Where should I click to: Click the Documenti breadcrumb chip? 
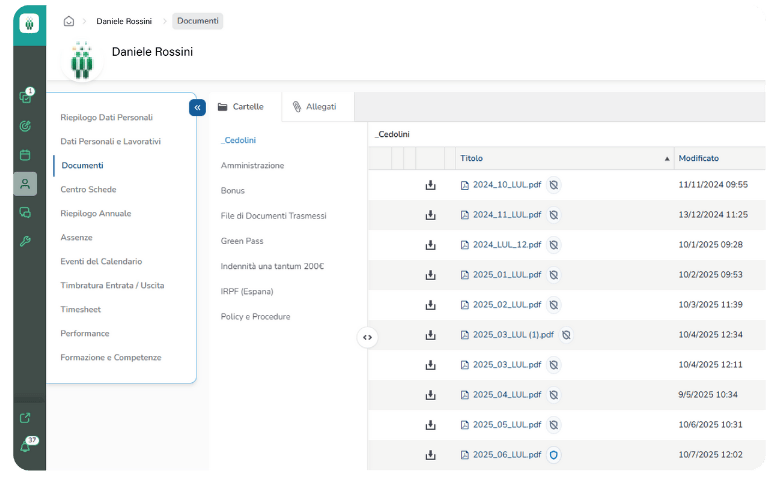coord(197,21)
